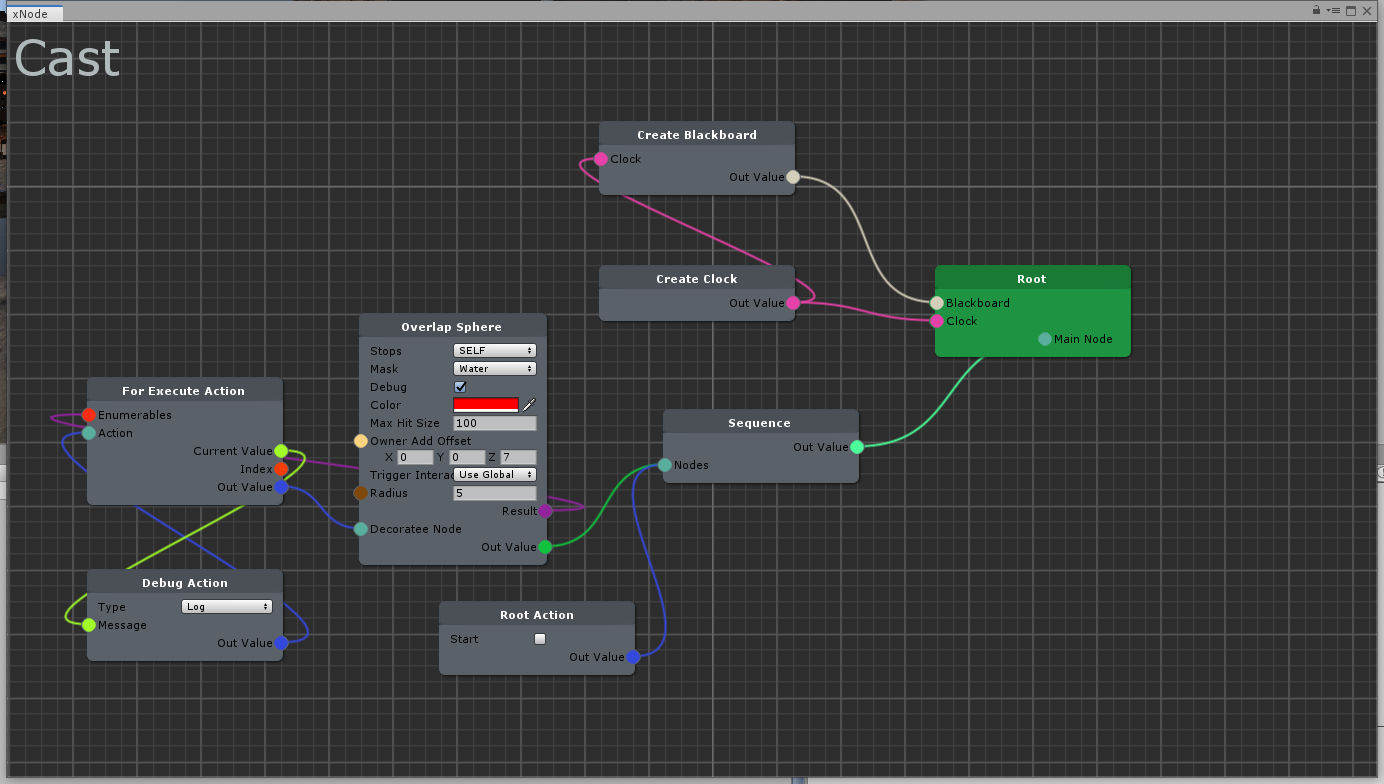The height and width of the screenshot is (784, 1384).
Task: Toggle the xNode window lock icon
Action: pos(1317,10)
